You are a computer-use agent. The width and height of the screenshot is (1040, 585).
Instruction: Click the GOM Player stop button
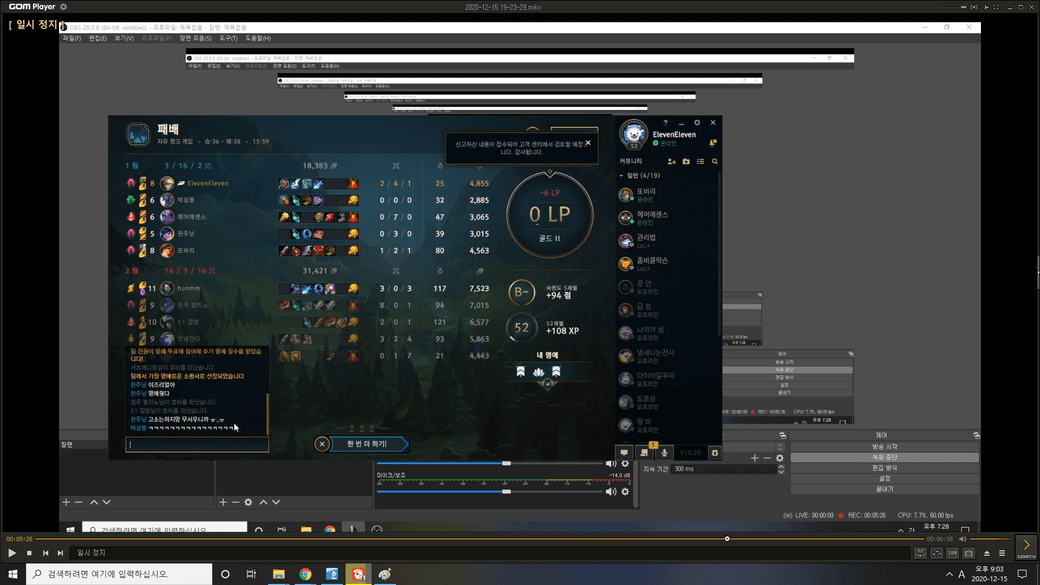click(29, 553)
